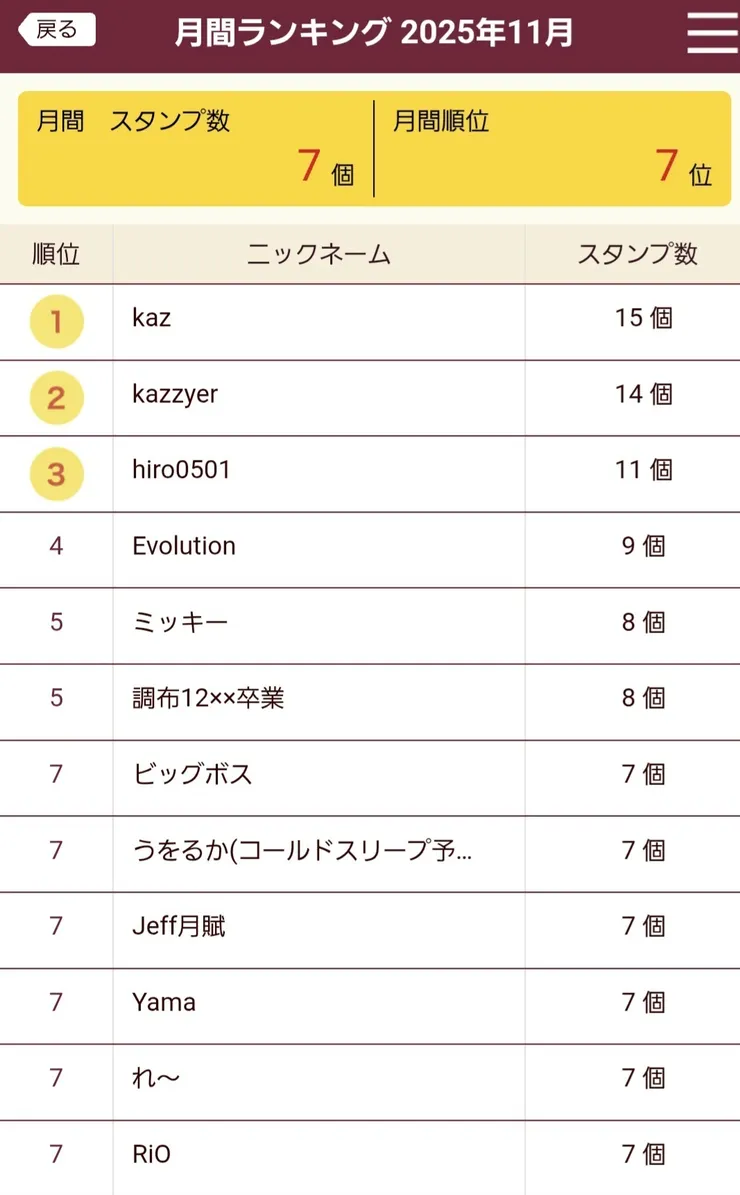Viewport: 740px width, 1195px height.
Task: Tap the れ〜 nickname entry
Action: (156, 1078)
